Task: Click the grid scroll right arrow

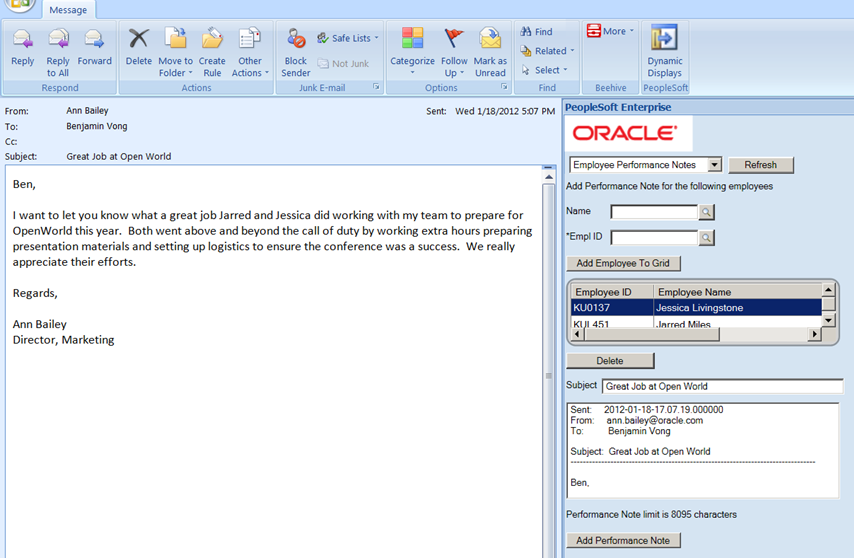Action: 814,334
